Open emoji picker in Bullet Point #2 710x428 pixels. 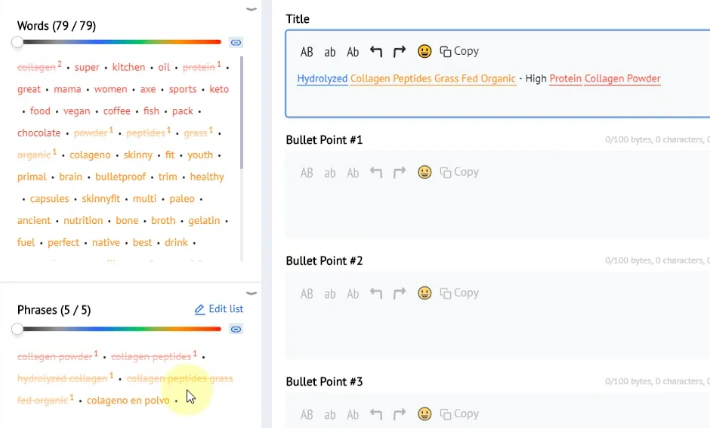[424, 293]
